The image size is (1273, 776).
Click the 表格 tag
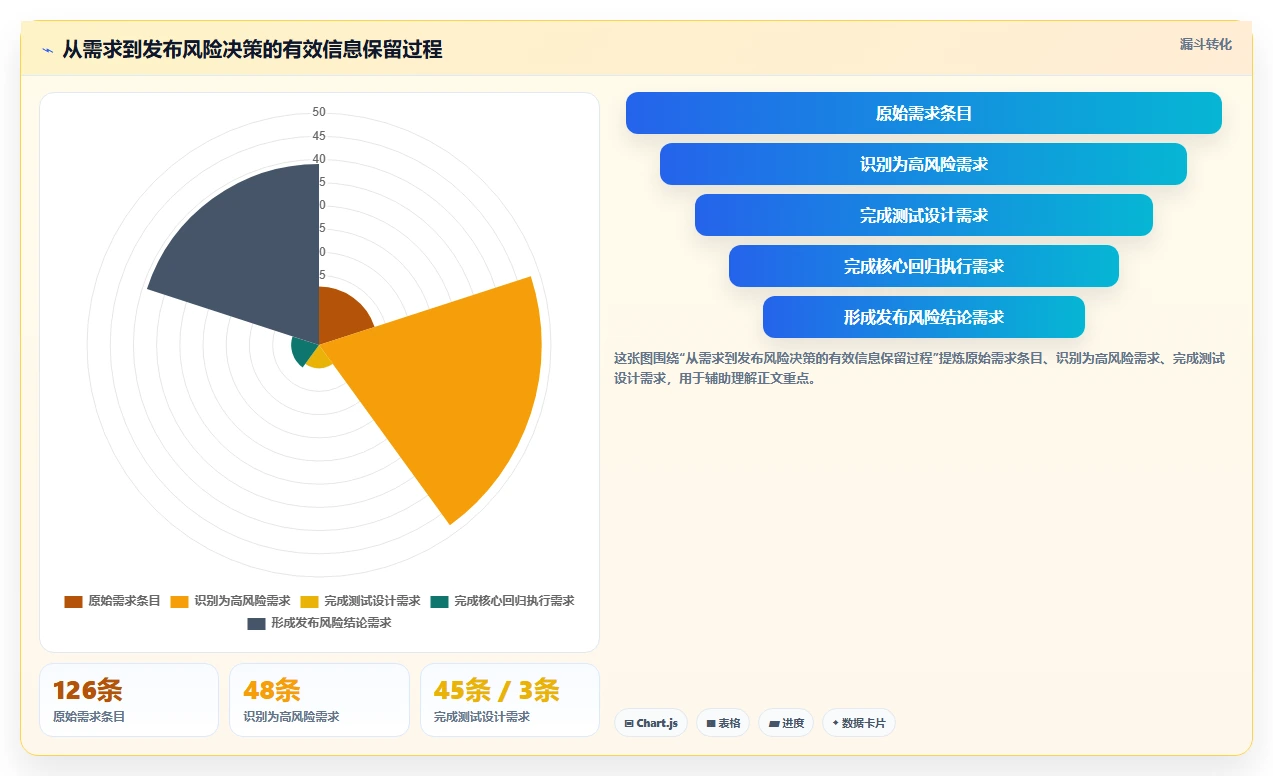[723, 723]
